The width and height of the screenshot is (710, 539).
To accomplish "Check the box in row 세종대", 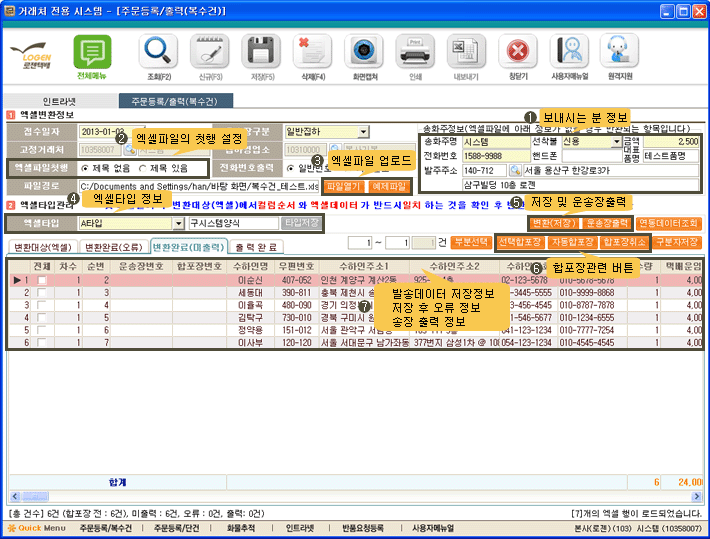I will tap(42, 293).
